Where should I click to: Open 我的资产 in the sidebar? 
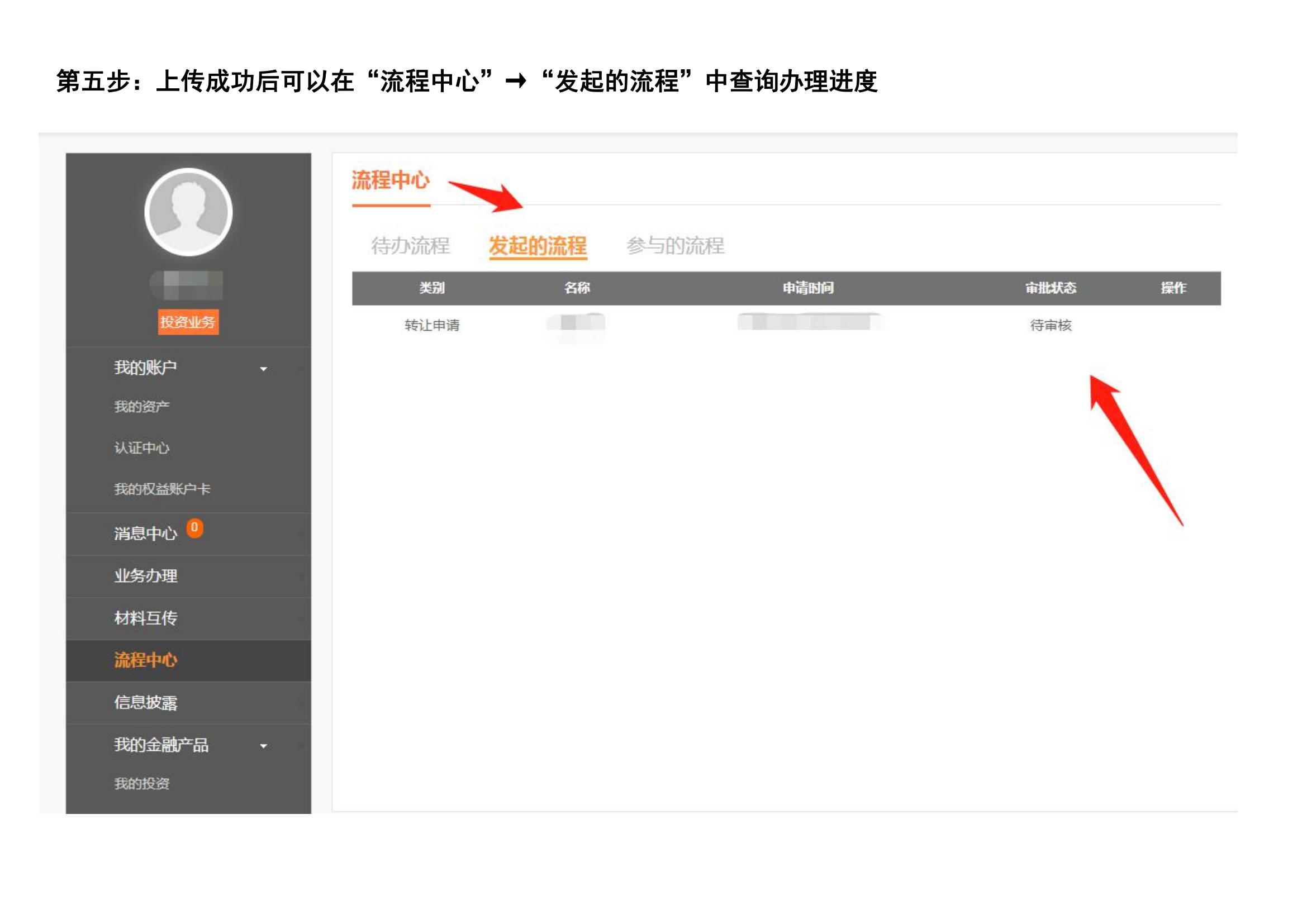[x=142, y=407]
